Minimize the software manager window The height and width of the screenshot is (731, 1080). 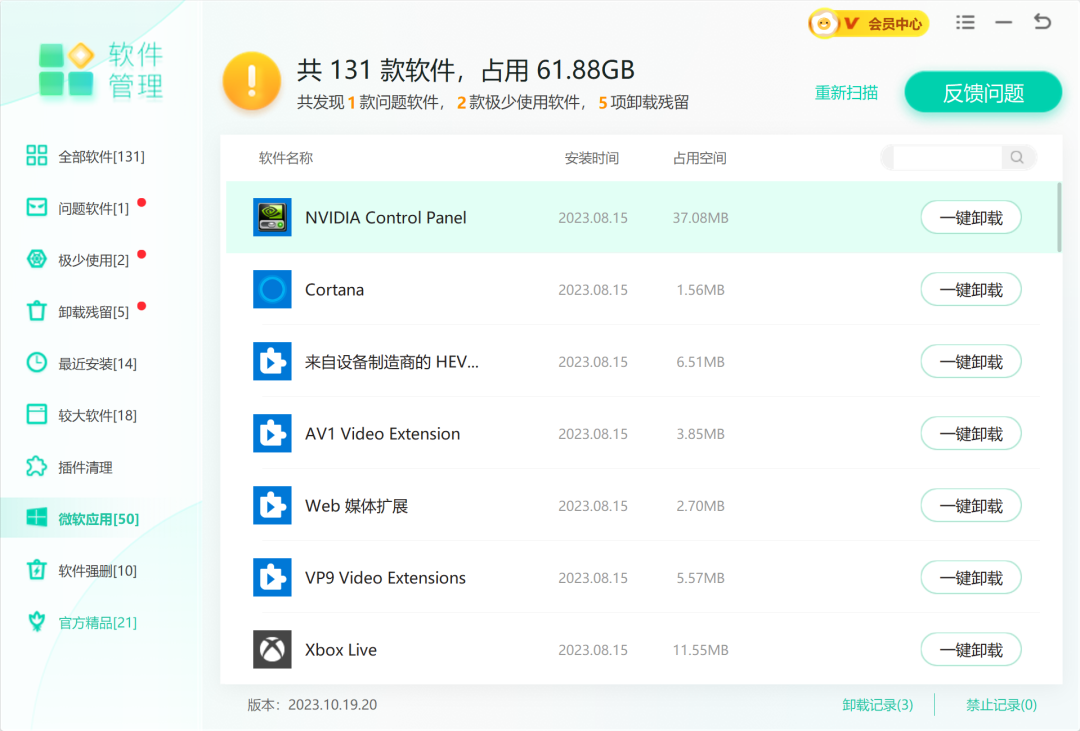pos(1004,23)
